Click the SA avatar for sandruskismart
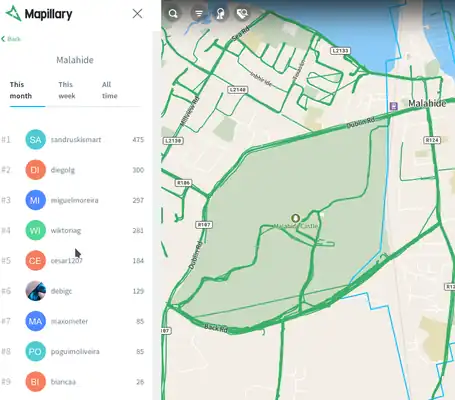This screenshot has height=400, width=455. coord(35,140)
